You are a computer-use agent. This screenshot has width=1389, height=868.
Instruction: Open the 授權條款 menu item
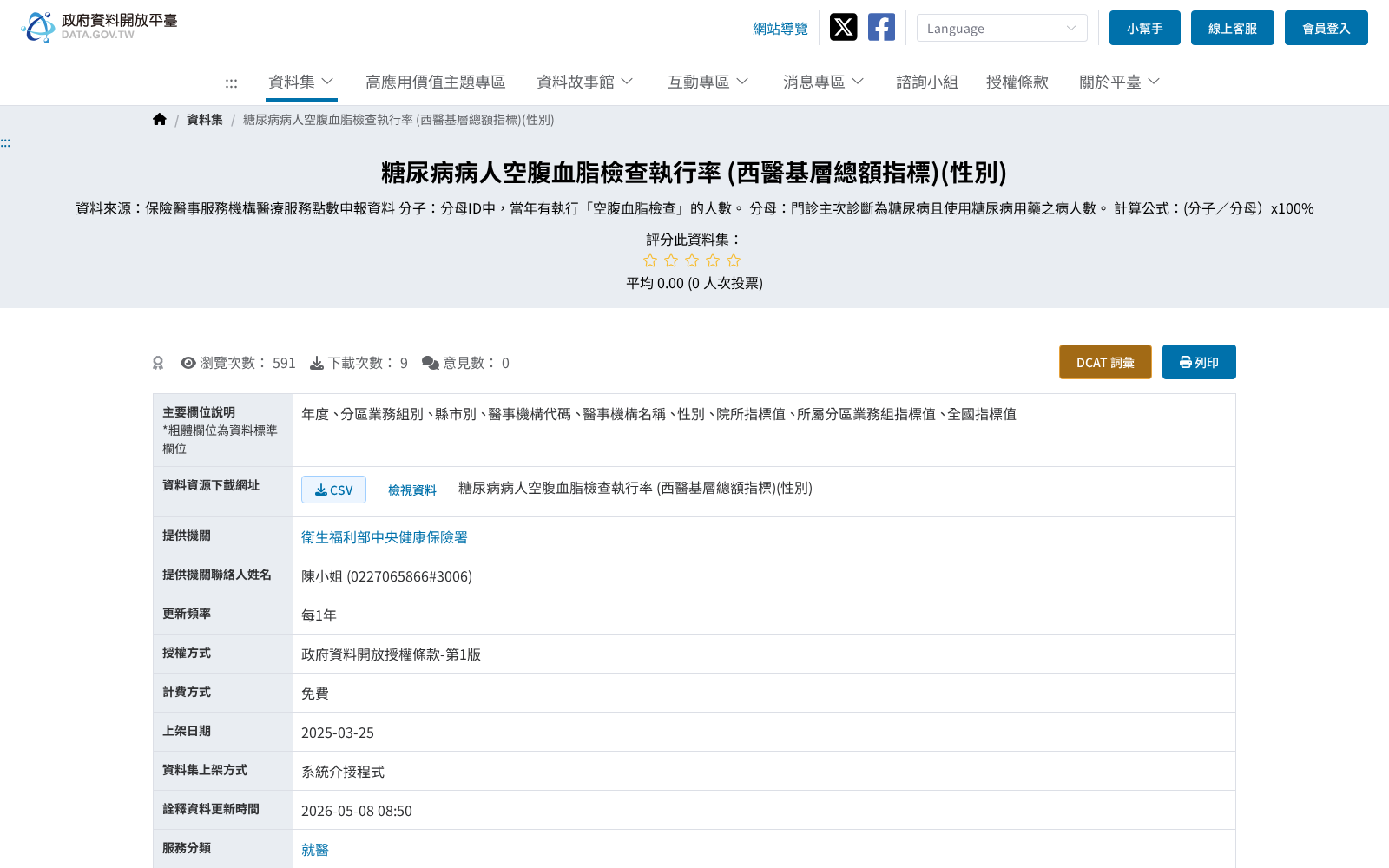(x=1017, y=82)
